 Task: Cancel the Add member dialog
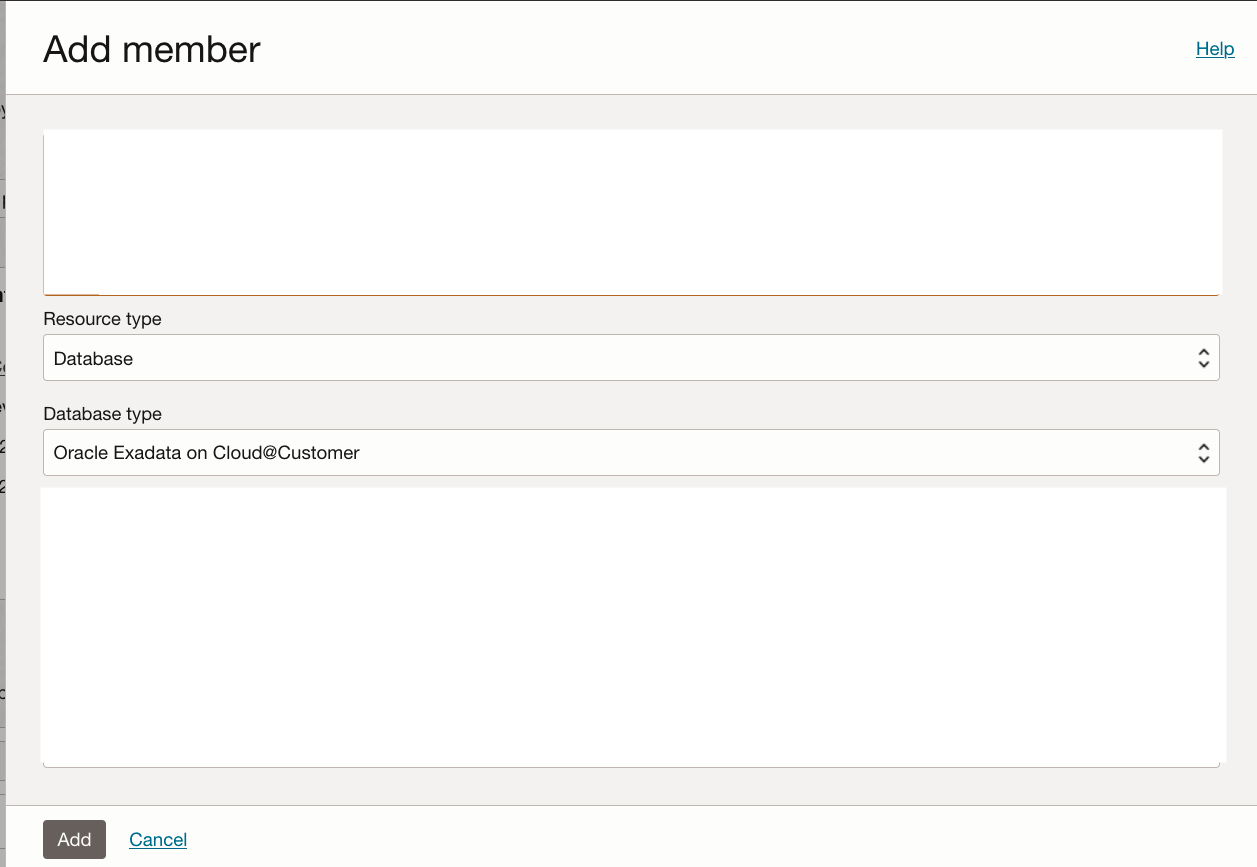click(158, 840)
